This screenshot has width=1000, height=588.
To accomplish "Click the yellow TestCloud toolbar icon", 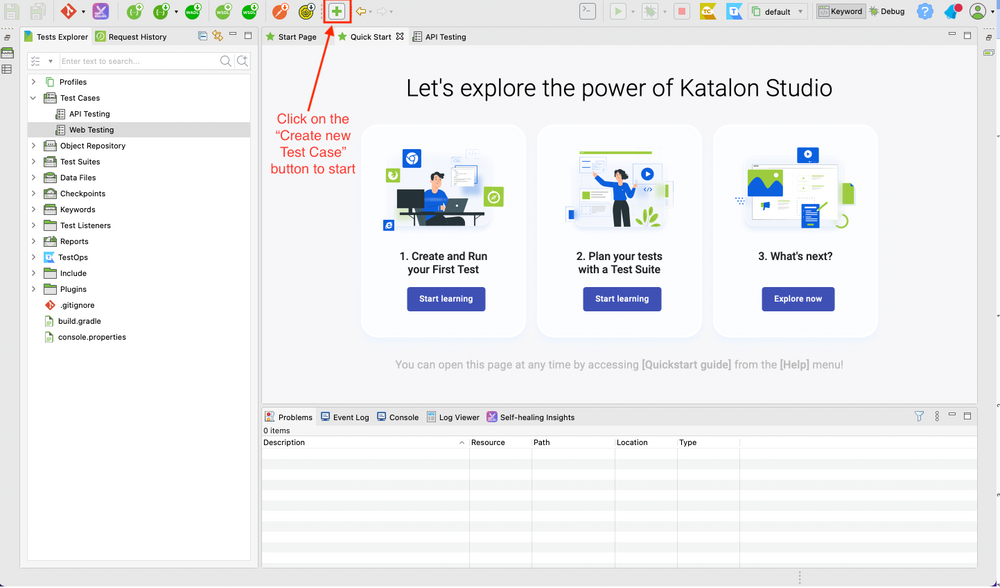I will [x=707, y=11].
